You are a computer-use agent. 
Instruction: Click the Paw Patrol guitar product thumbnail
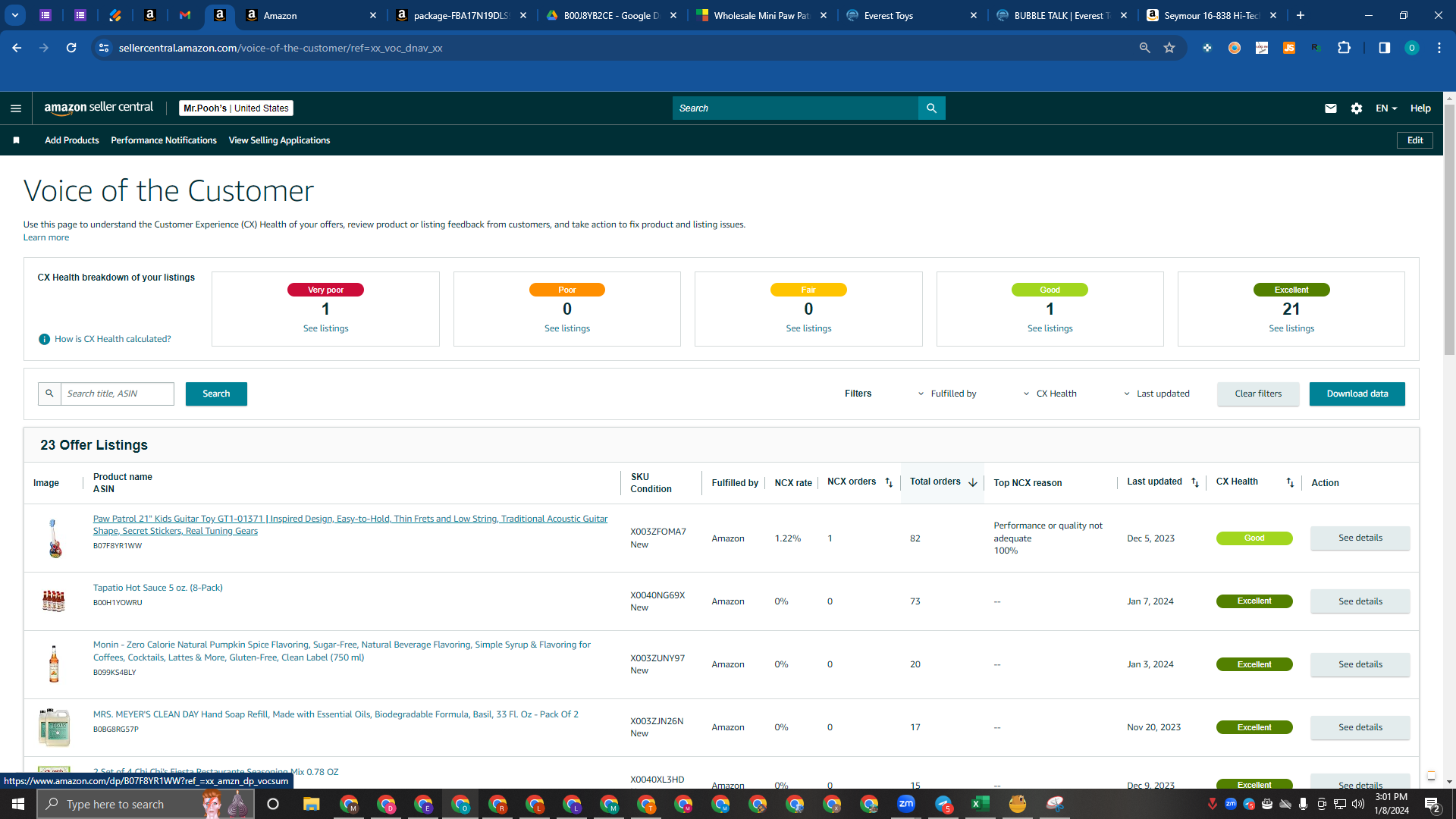click(x=55, y=538)
